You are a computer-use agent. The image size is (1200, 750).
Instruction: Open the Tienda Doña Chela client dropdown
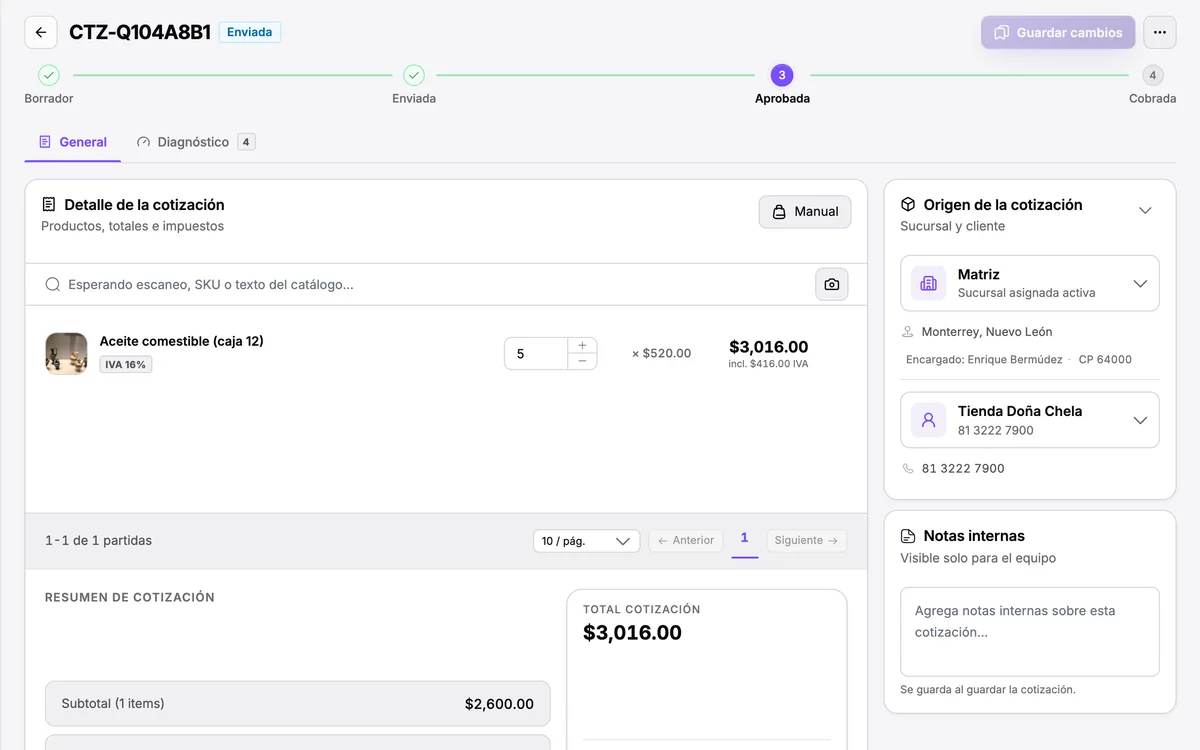pyautogui.click(x=1030, y=420)
